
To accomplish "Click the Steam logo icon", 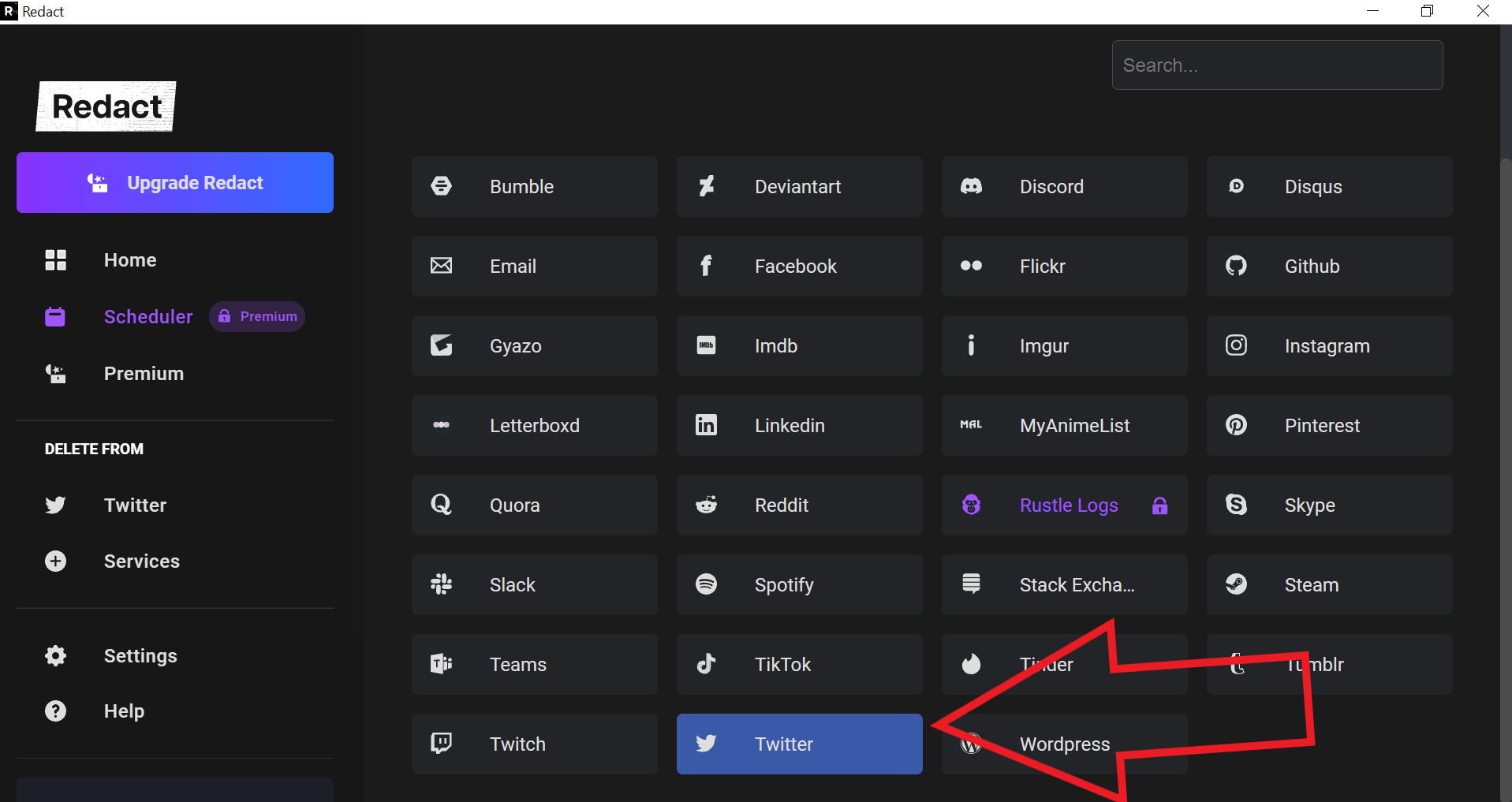I will (1237, 584).
